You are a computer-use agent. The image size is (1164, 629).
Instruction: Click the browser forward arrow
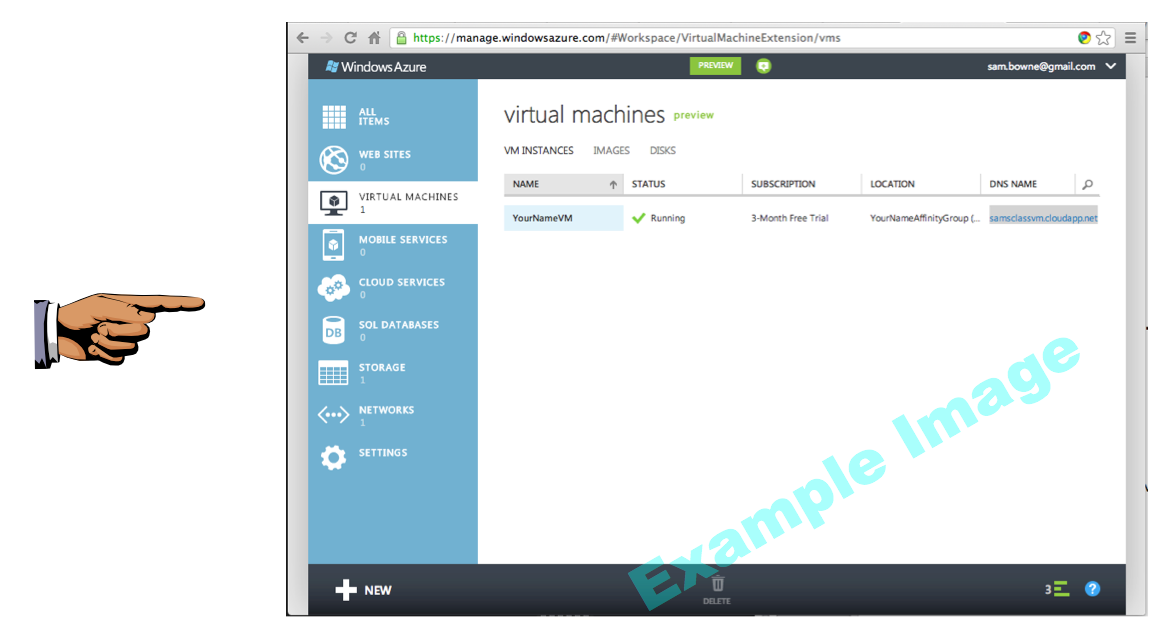coord(327,38)
